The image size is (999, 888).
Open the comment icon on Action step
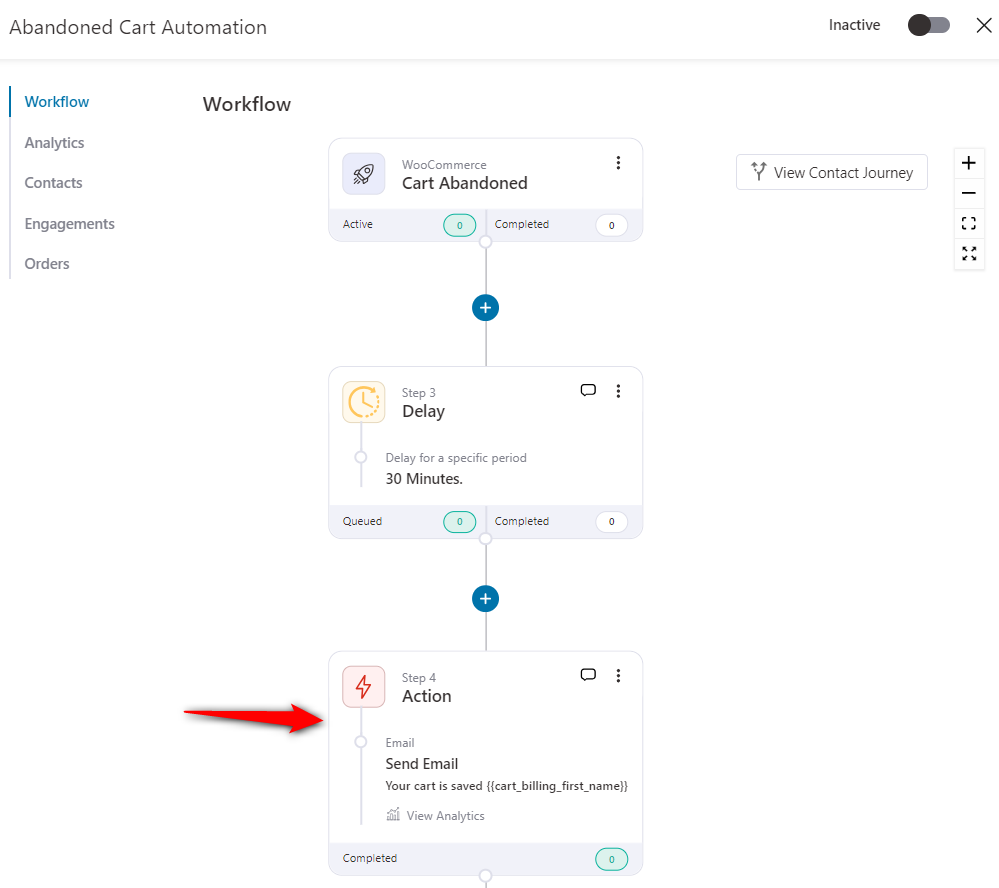pyautogui.click(x=588, y=675)
